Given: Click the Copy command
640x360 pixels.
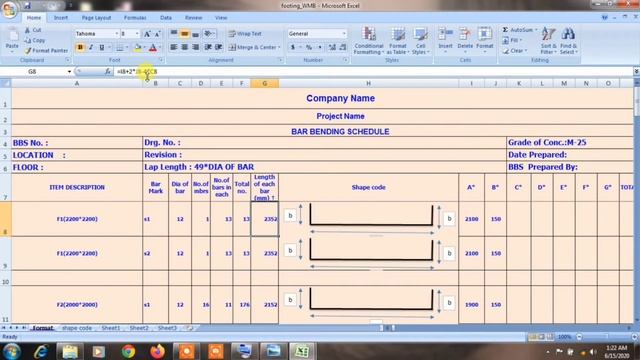Looking at the screenshot, I should point(35,40).
